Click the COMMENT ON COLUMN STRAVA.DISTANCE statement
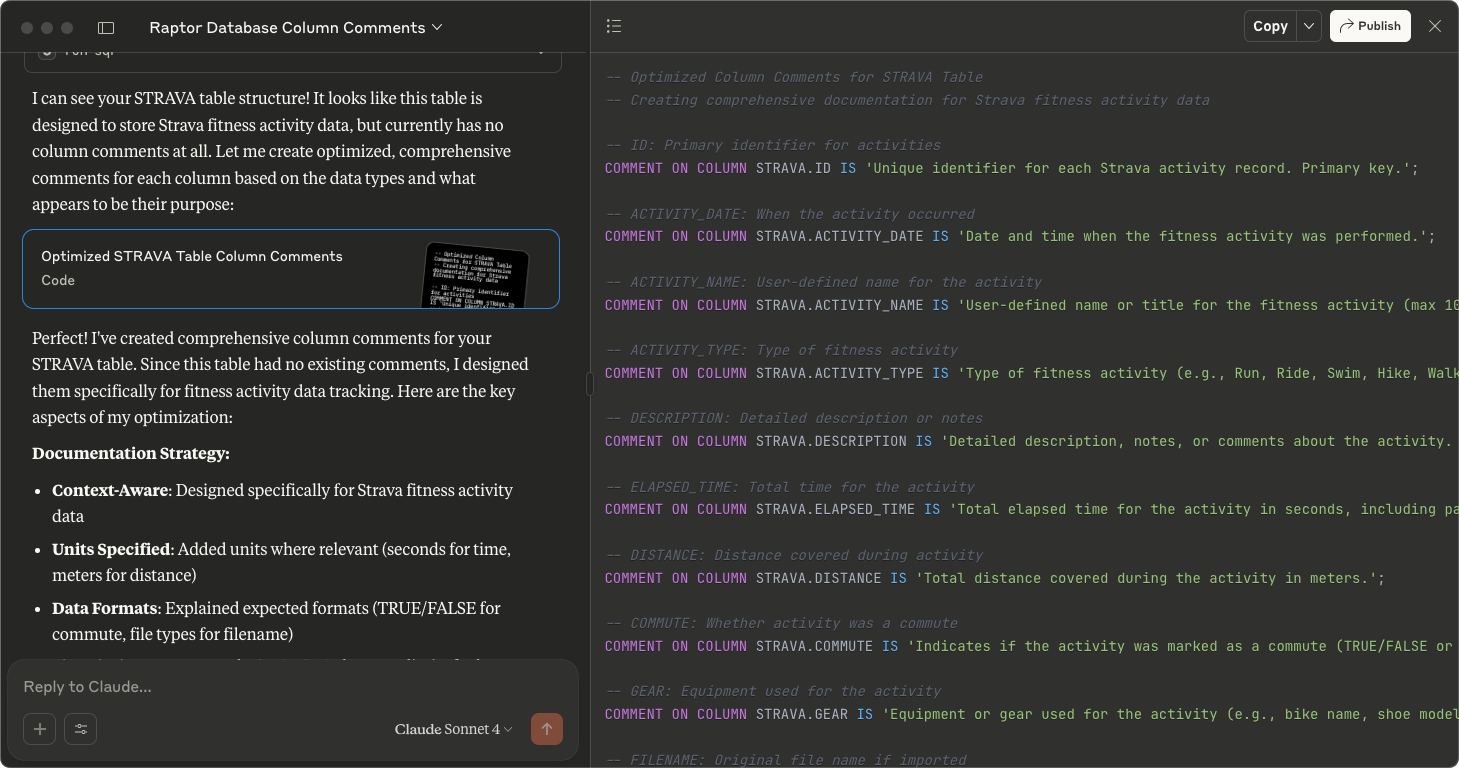The image size is (1459, 768). coord(995,578)
